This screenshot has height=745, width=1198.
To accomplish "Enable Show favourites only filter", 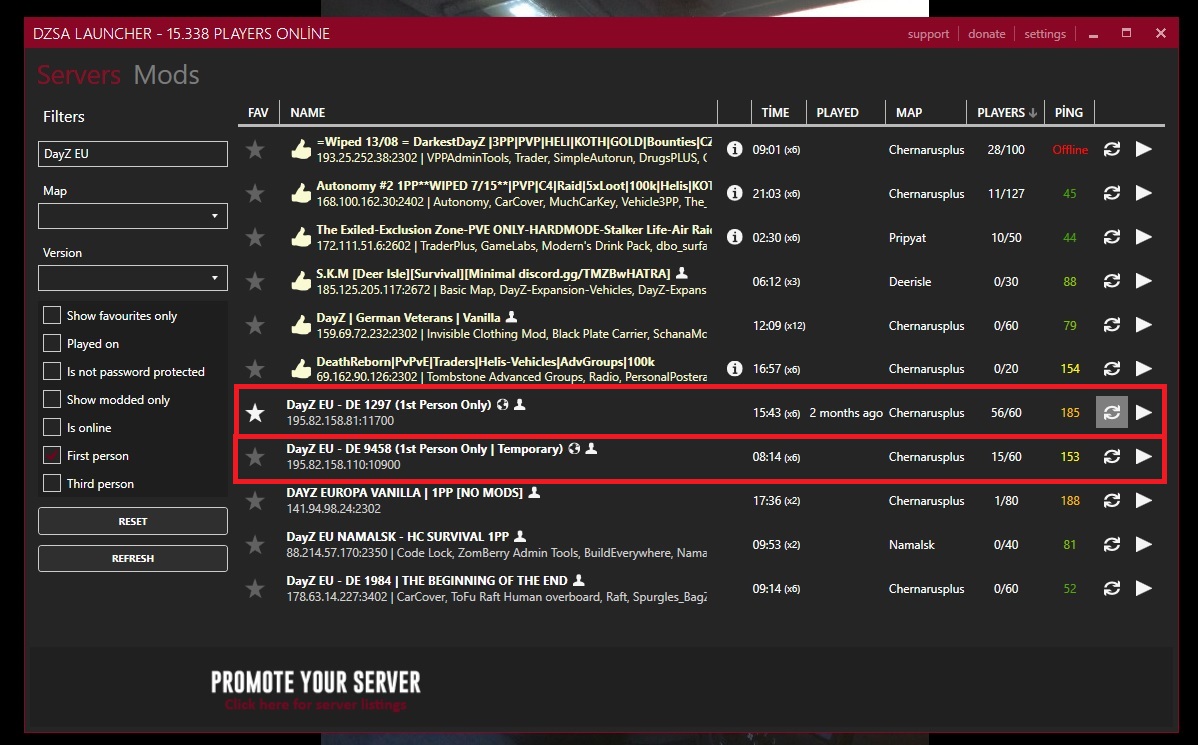I will click(x=52, y=316).
